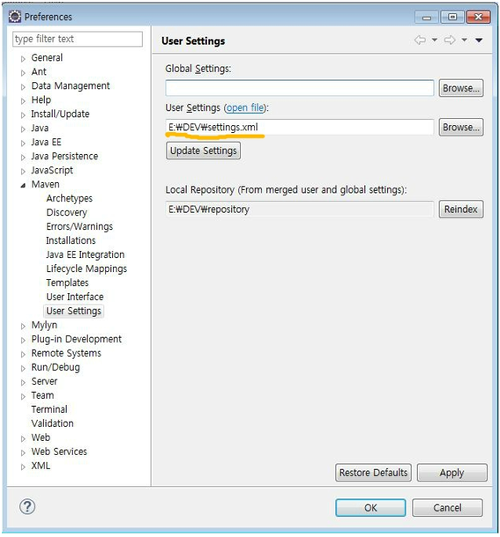Select User Settings tree item
This screenshot has width=500, height=537.
[74, 311]
